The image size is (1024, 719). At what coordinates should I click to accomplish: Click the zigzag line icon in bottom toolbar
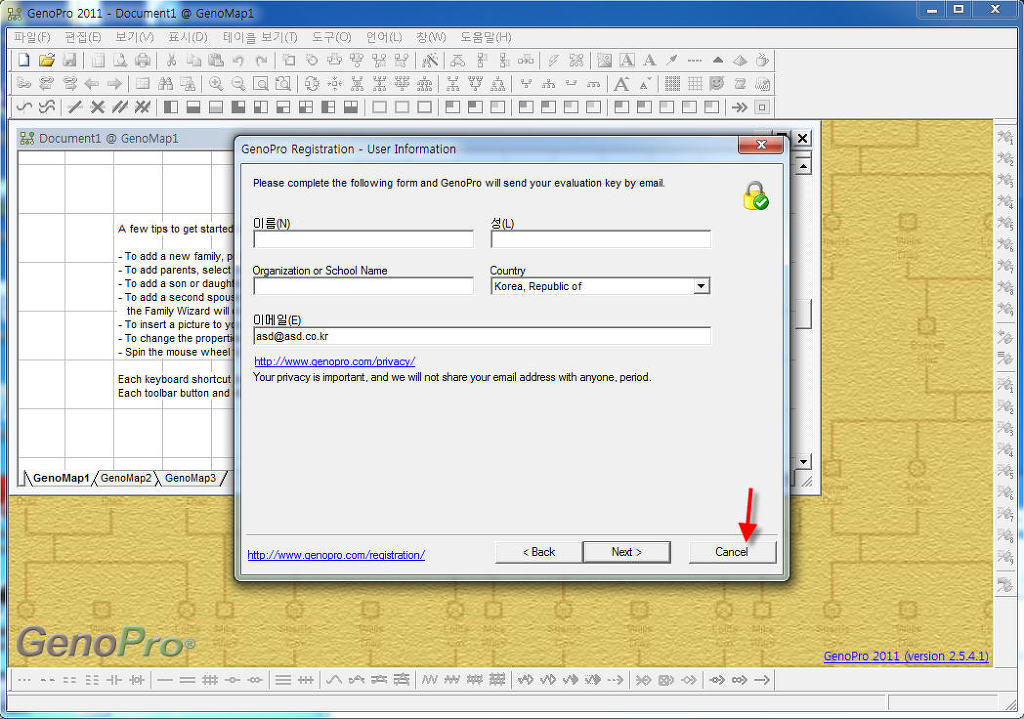click(429, 680)
